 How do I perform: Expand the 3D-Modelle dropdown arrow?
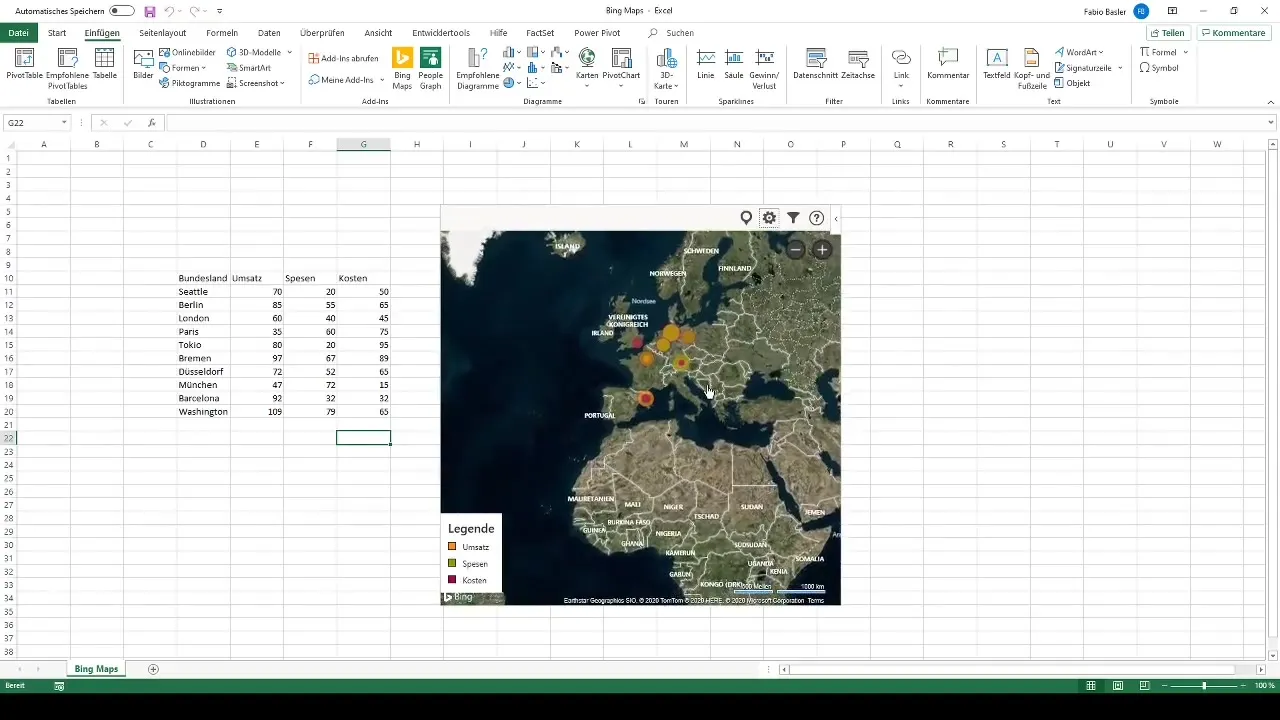(x=290, y=52)
